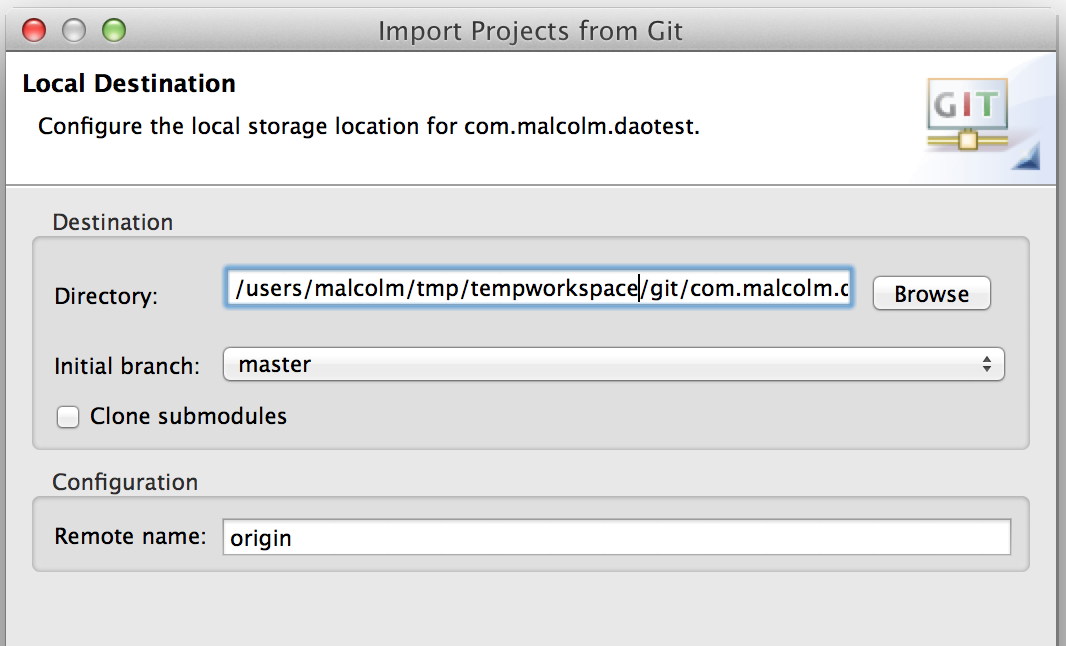Image resolution: width=1066 pixels, height=646 pixels.
Task: Click the Configuration section header
Action: pyautogui.click(x=124, y=482)
